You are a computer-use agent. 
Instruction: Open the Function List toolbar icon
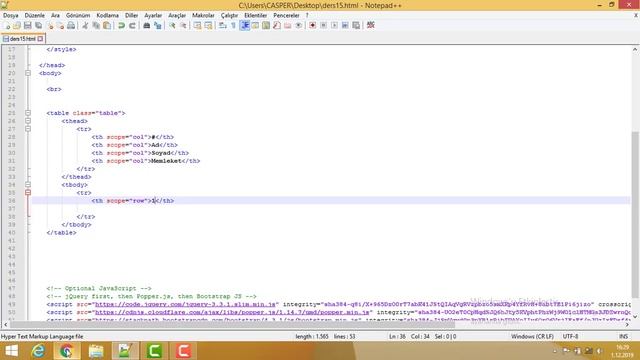[277, 25]
